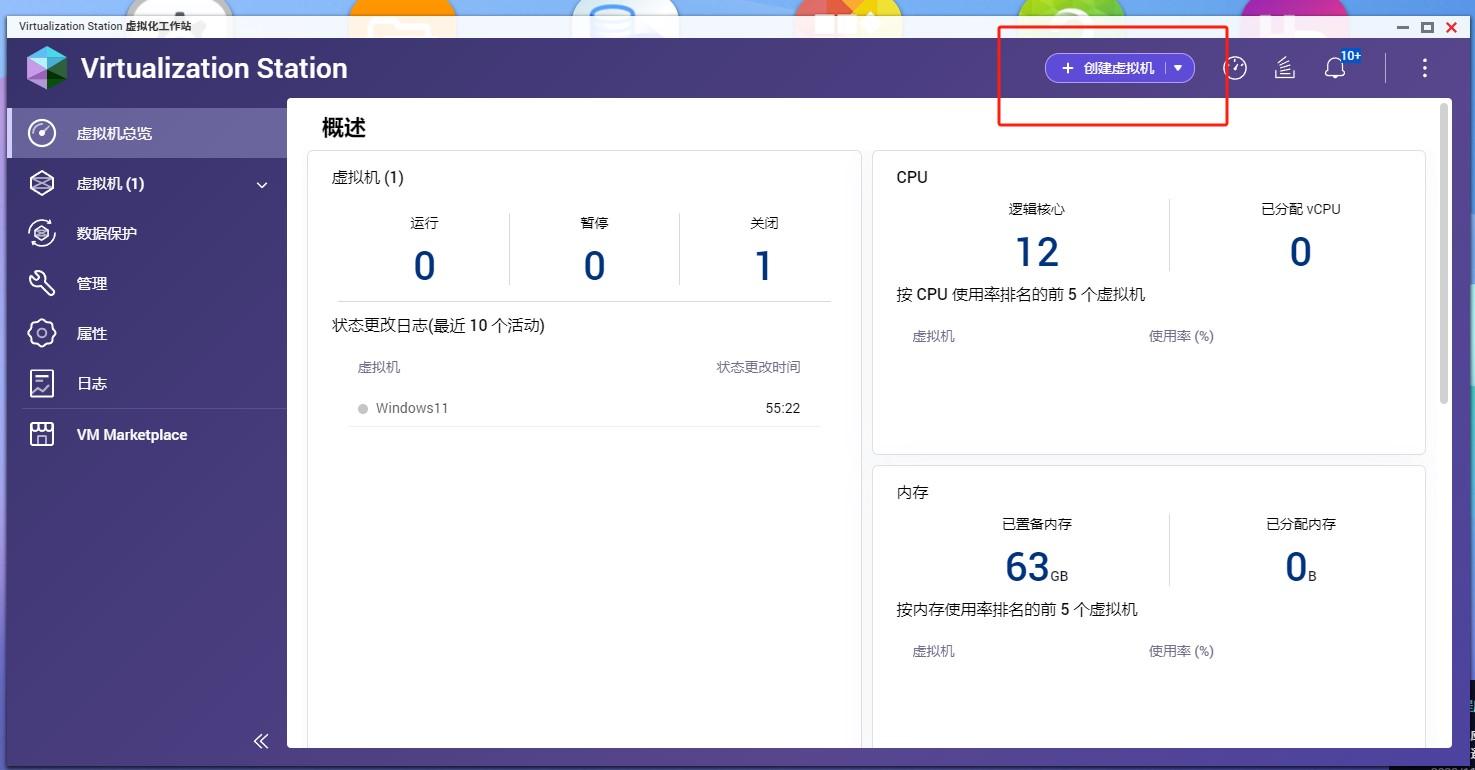Click the 管理 wrench icon
Viewport: 1475px width, 770px height.
pos(42,283)
